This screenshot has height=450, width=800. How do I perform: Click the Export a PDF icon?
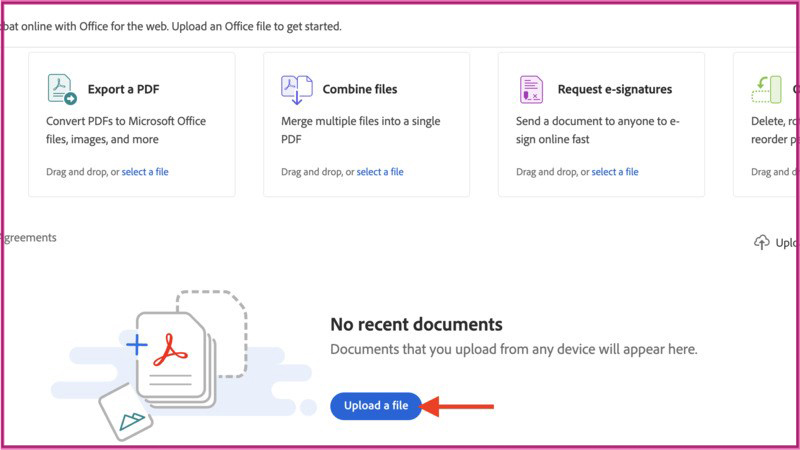click(x=62, y=89)
